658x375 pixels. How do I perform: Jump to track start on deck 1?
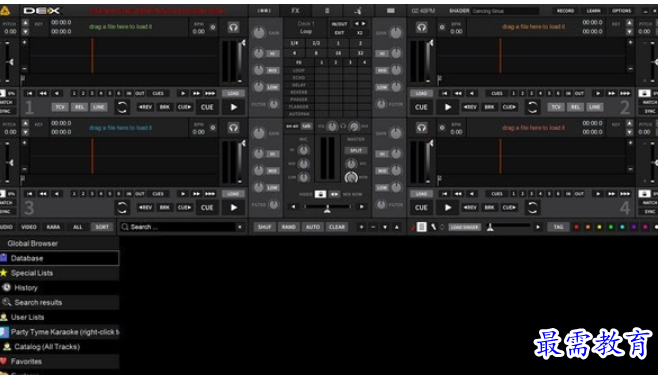(x=29, y=93)
